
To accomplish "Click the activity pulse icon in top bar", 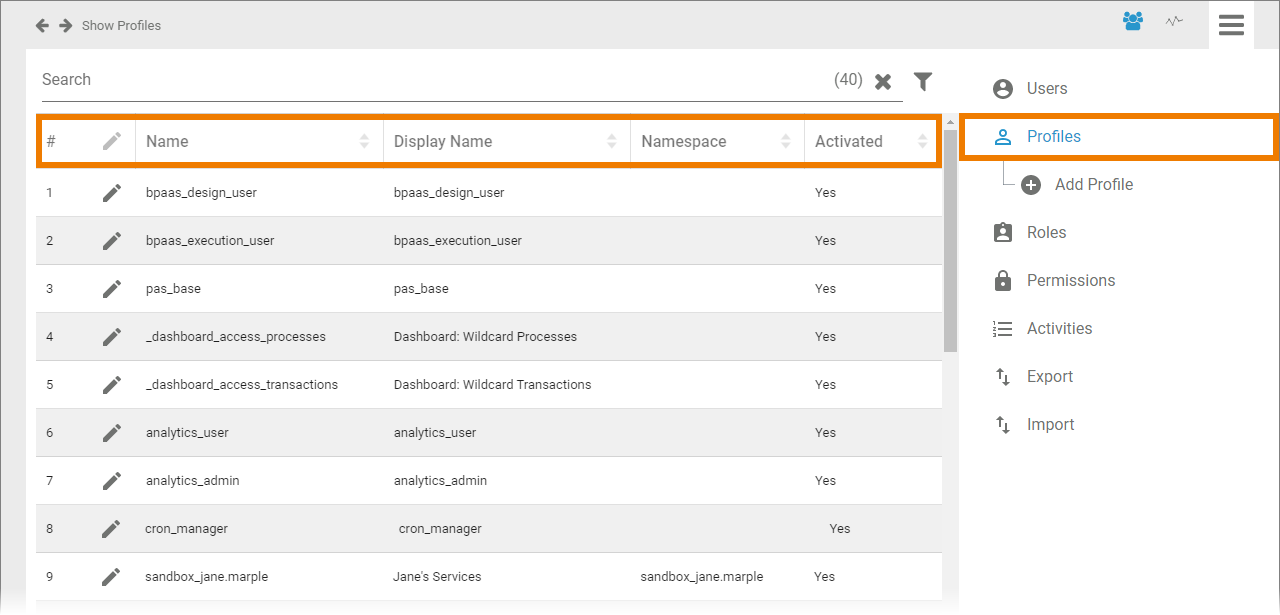I will click(x=1174, y=21).
